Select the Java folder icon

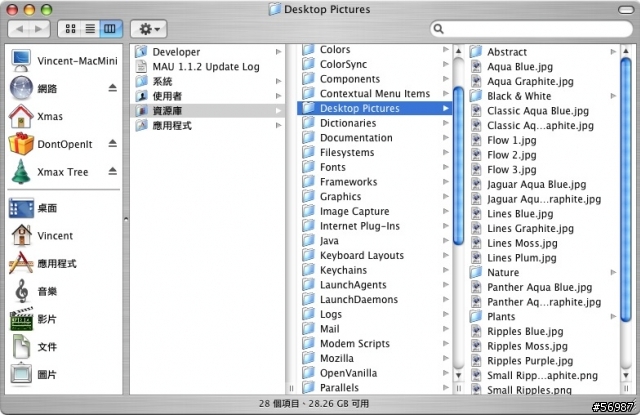tap(309, 240)
